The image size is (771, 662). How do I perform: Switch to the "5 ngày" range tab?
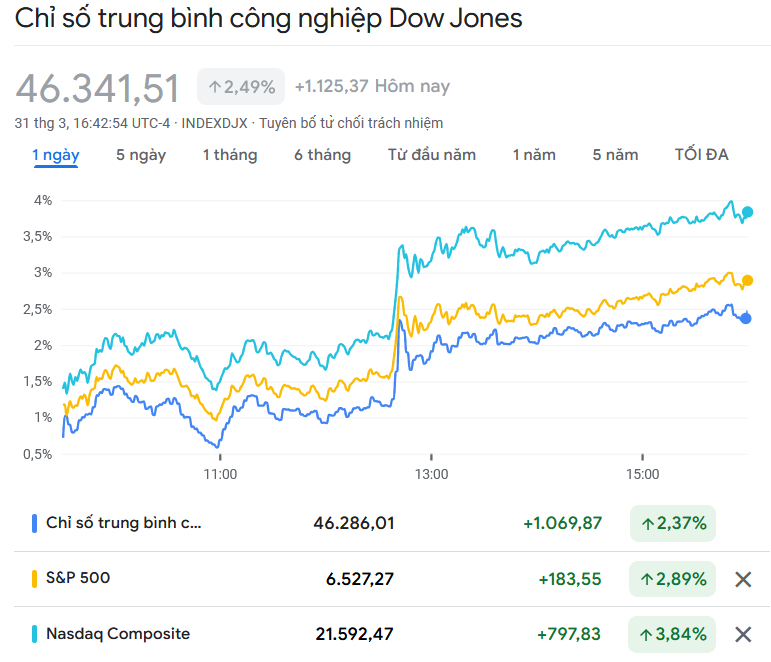coord(141,155)
